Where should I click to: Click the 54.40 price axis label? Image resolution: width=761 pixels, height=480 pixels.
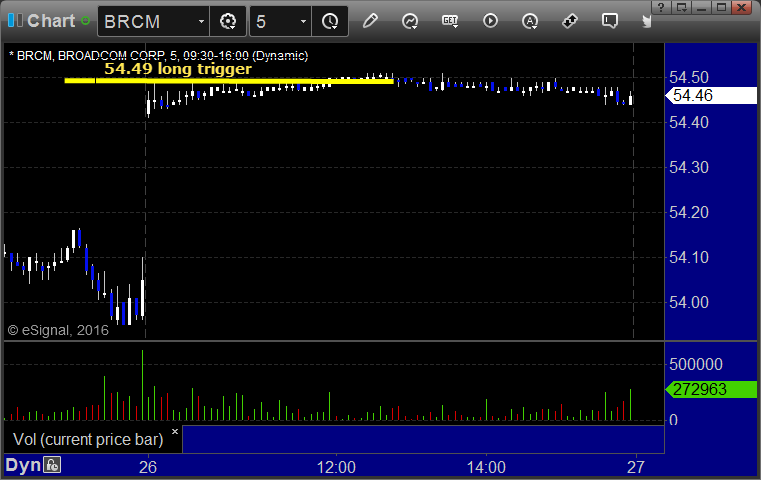point(689,122)
